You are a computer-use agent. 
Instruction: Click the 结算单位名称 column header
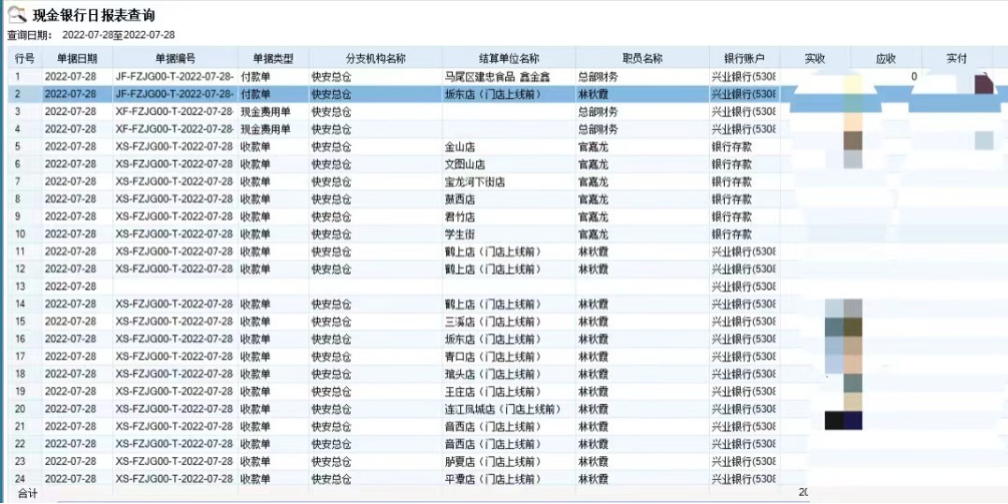tap(508, 59)
